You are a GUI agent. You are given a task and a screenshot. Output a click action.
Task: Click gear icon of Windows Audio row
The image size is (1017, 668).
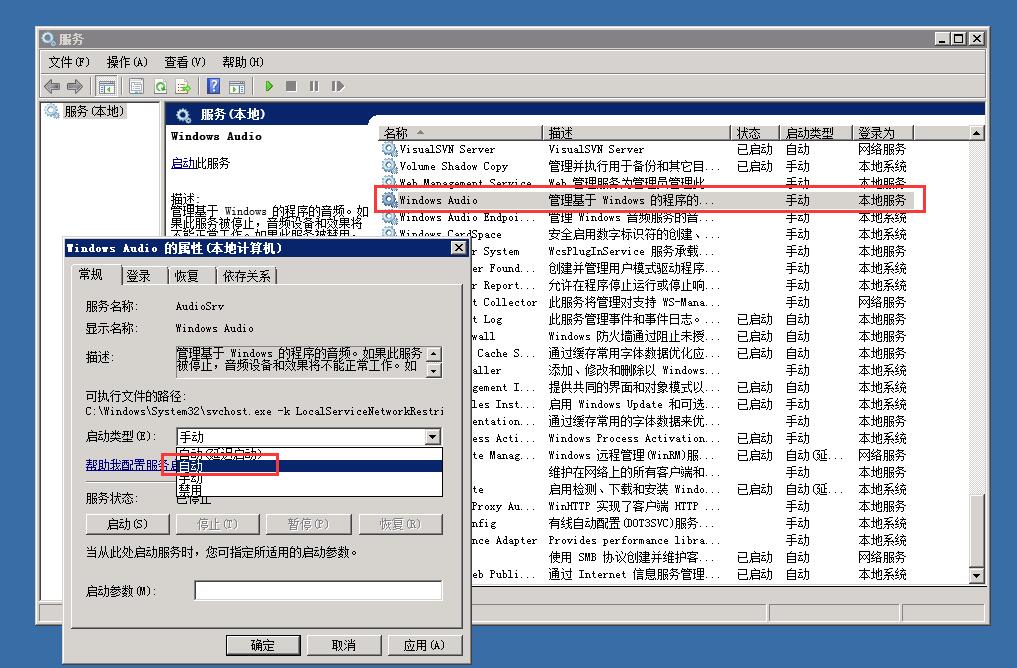click(389, 200)
